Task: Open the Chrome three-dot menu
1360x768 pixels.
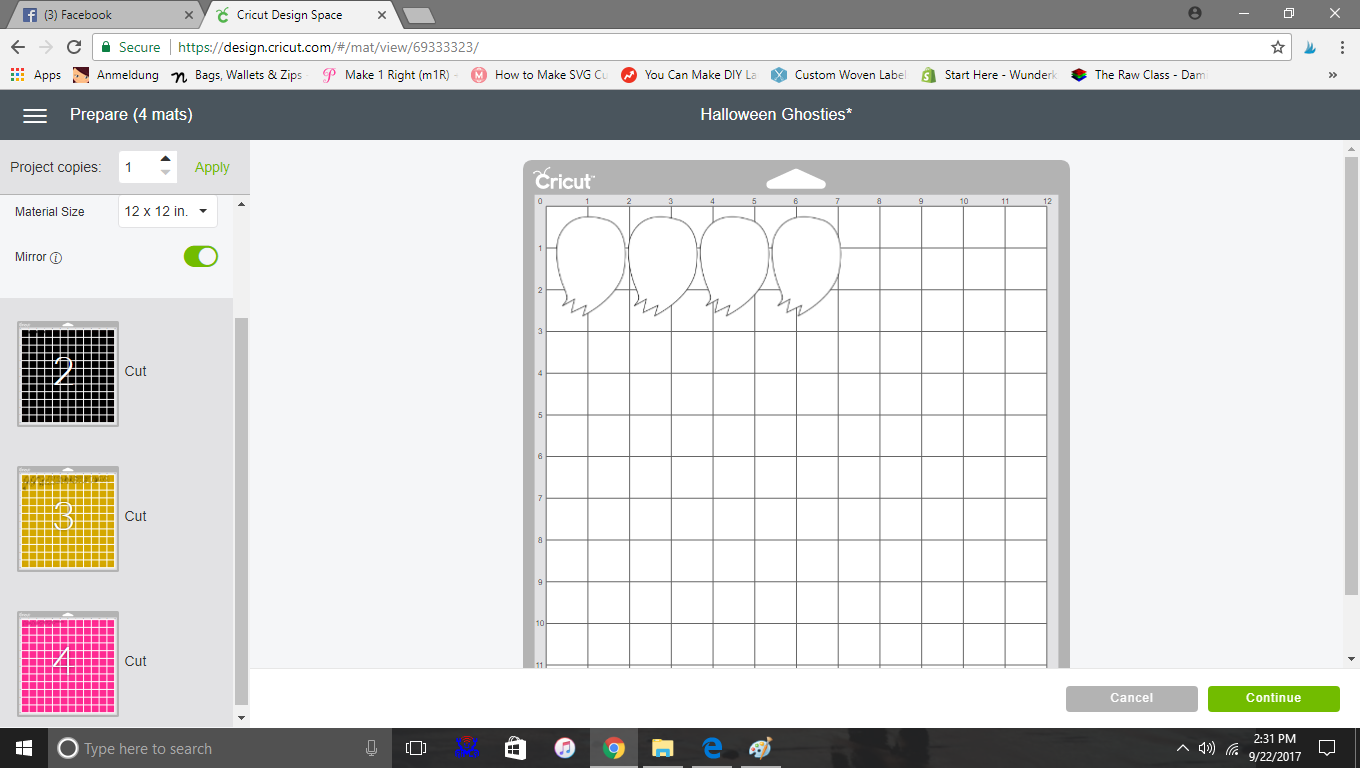Action: (x=1340, y=47)
